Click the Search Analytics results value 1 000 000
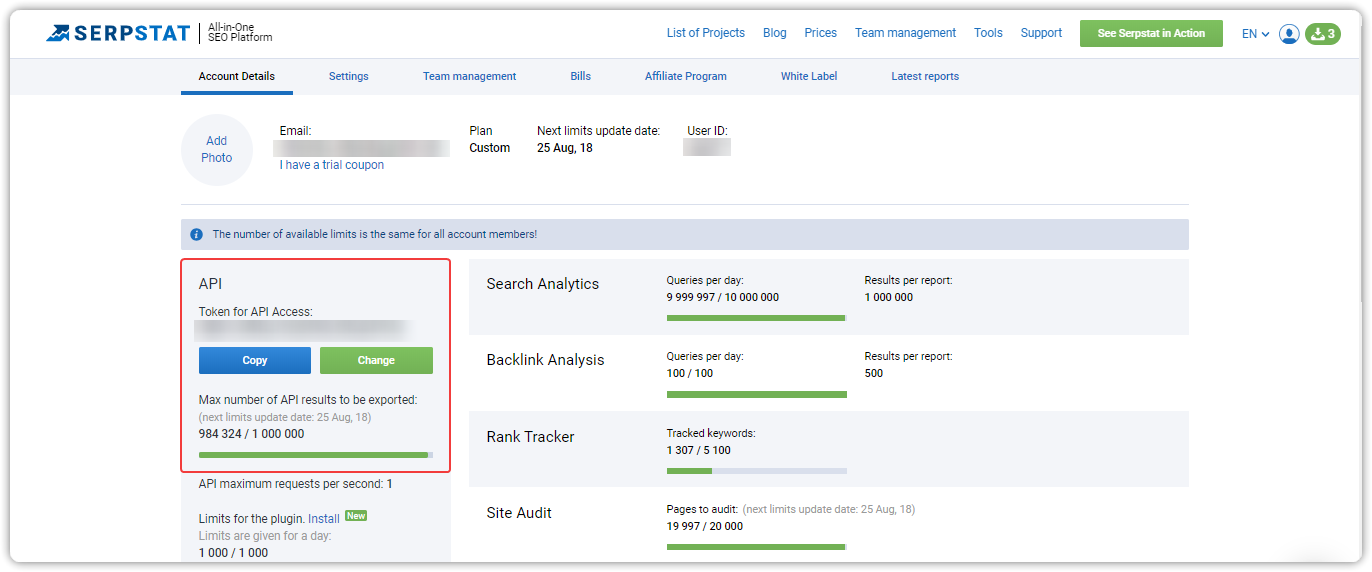This screenshot has height=572, width=1372. click(x=889, y=297)
